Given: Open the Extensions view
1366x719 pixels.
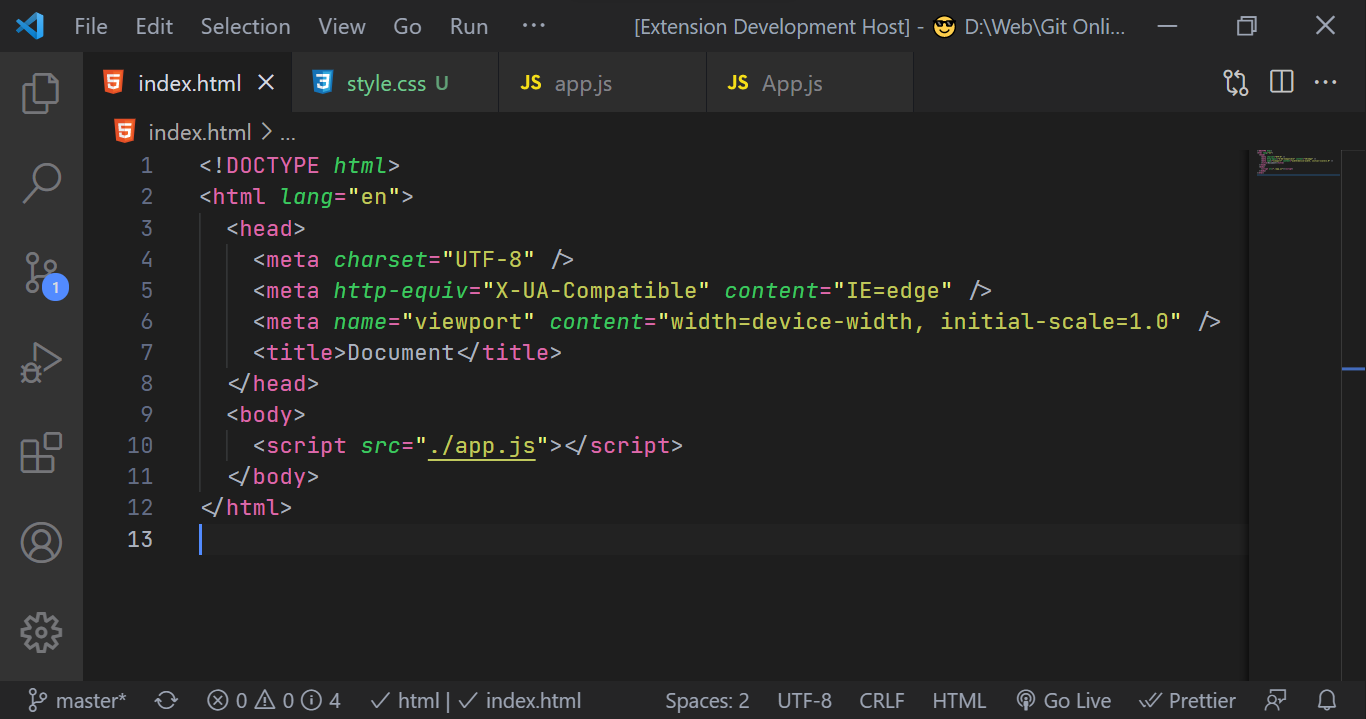Looking at the screenshot, I should point(41,453).
